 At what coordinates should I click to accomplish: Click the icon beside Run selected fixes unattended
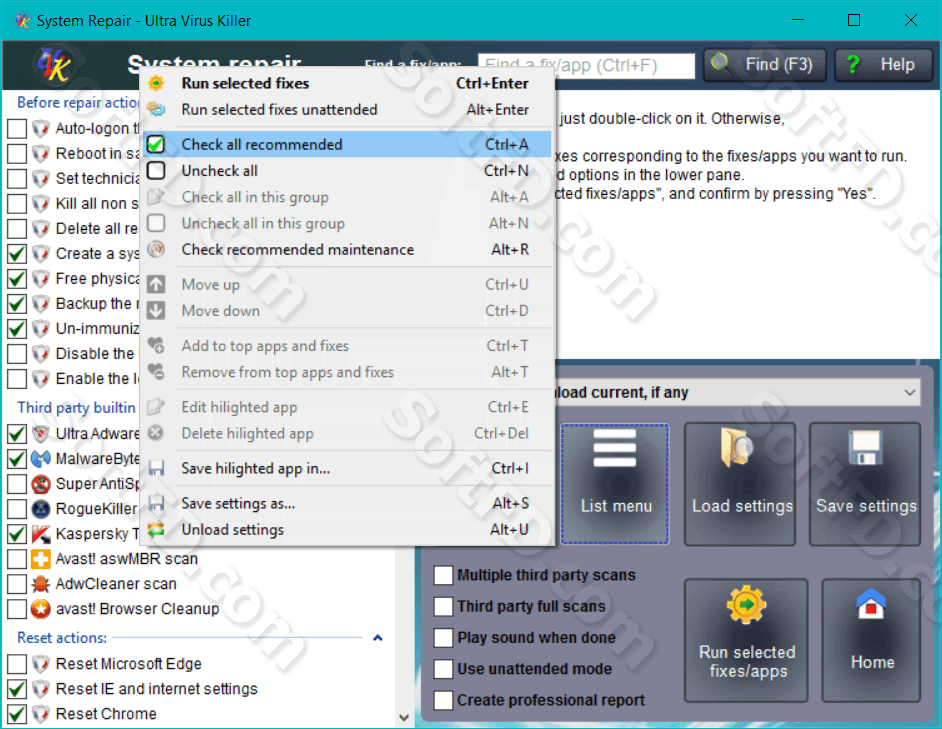156,109
